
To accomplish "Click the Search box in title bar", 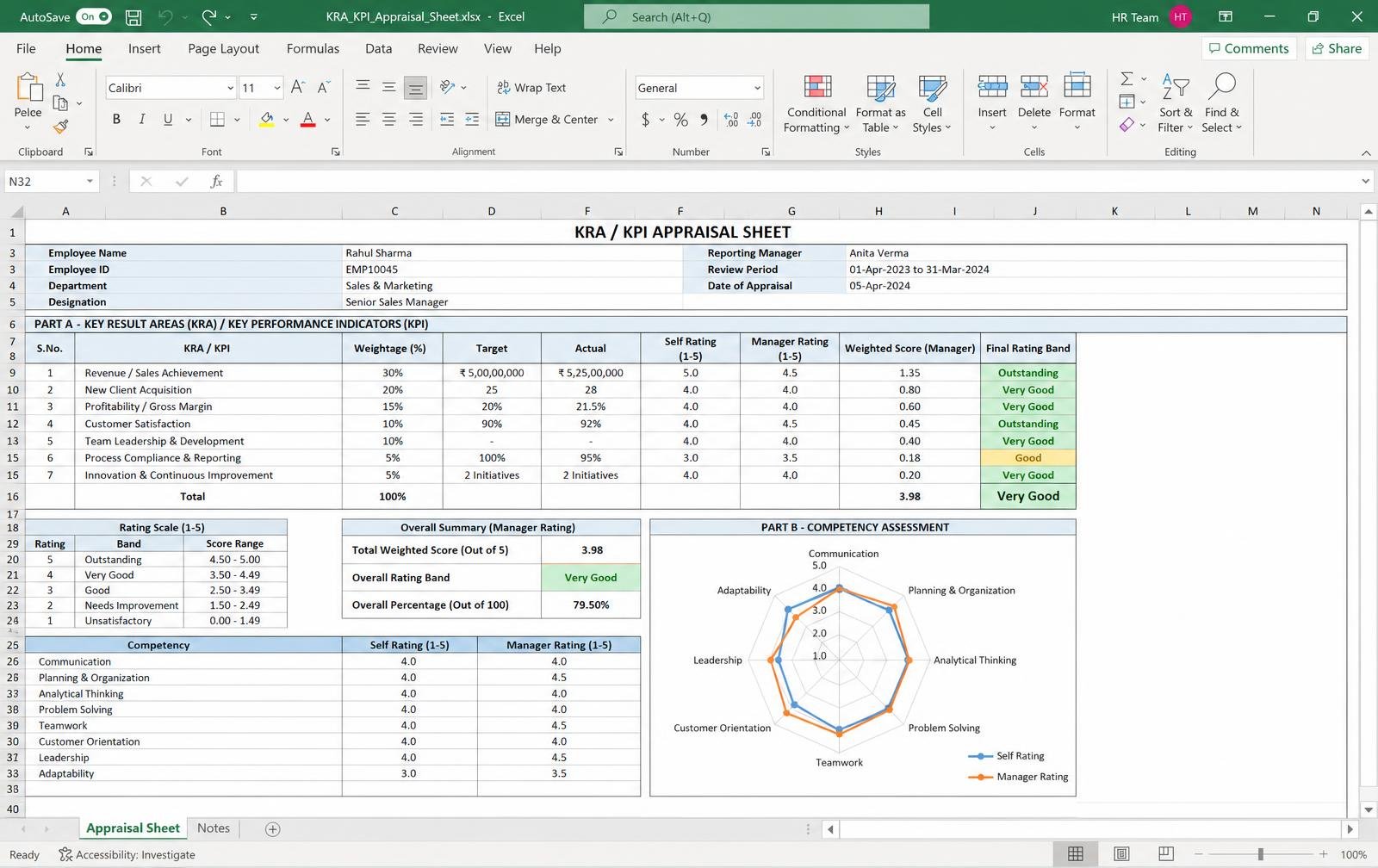I will pos(756,16).
